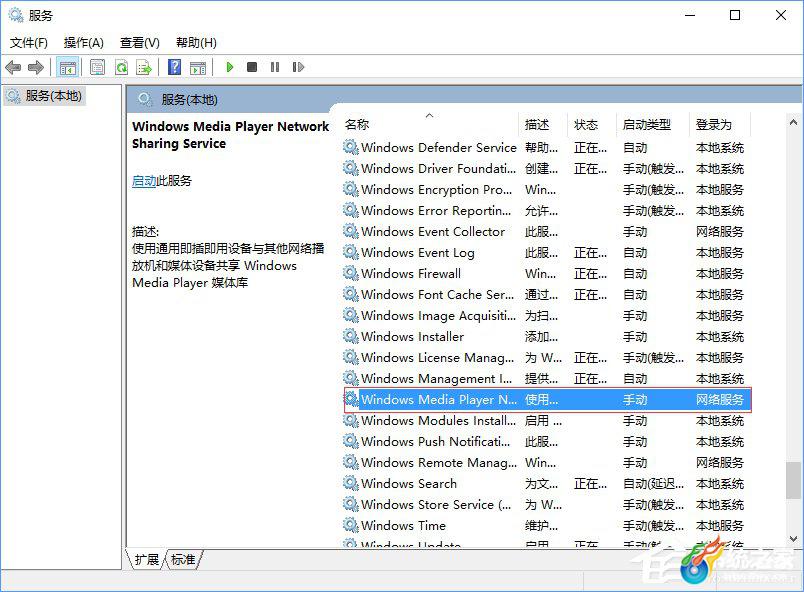Select the Windows Time row
The width and height of the screenshot is (804, 592).
click(x=547, y=526)
